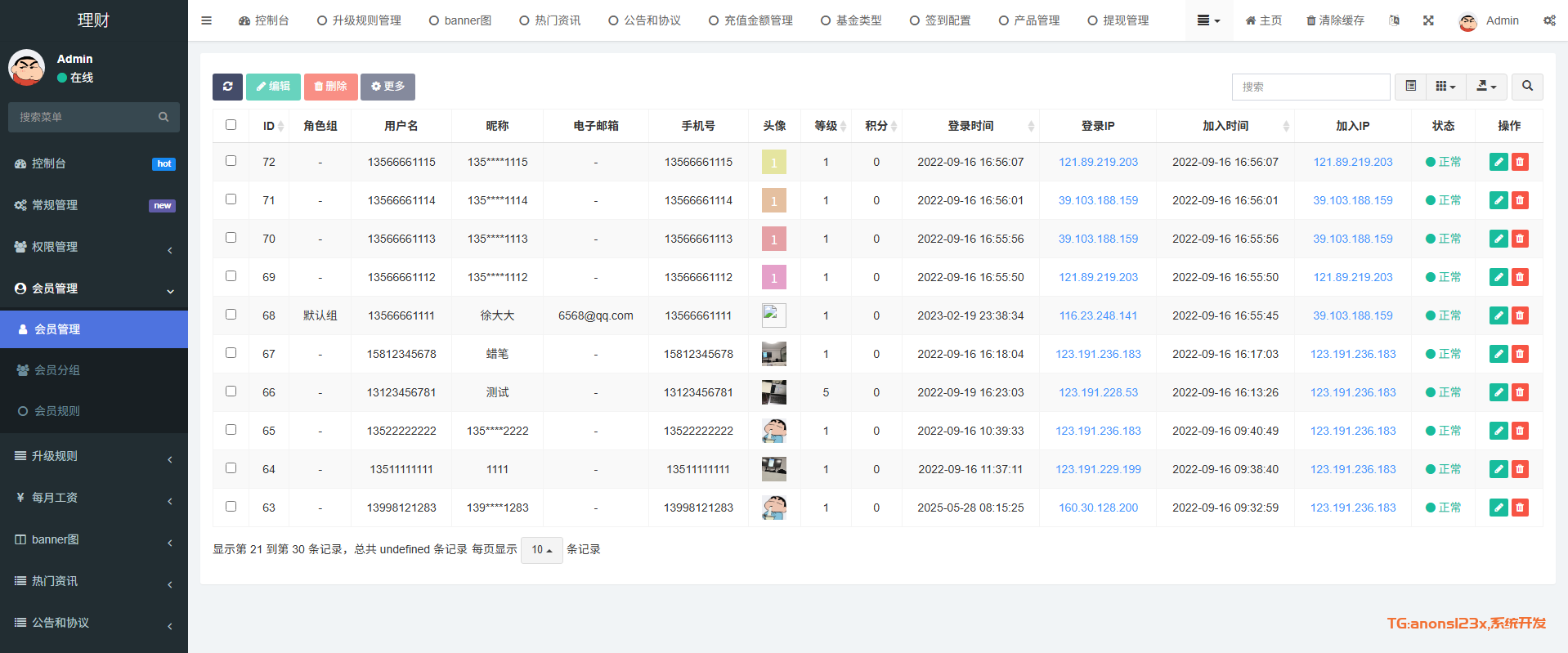Expand the banner图 sidebar menu
The width and height of the screenshot is (1568, 653).
[x=94, y=539]
